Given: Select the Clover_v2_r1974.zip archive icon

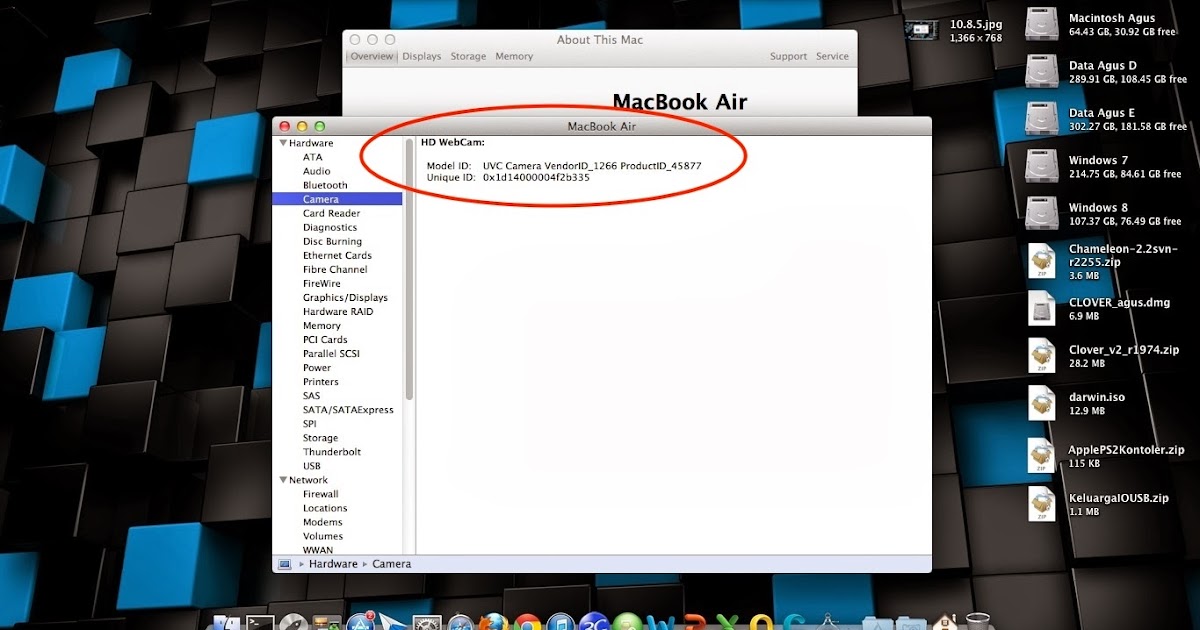Looking at the screenshot, I should point(1042,356).
